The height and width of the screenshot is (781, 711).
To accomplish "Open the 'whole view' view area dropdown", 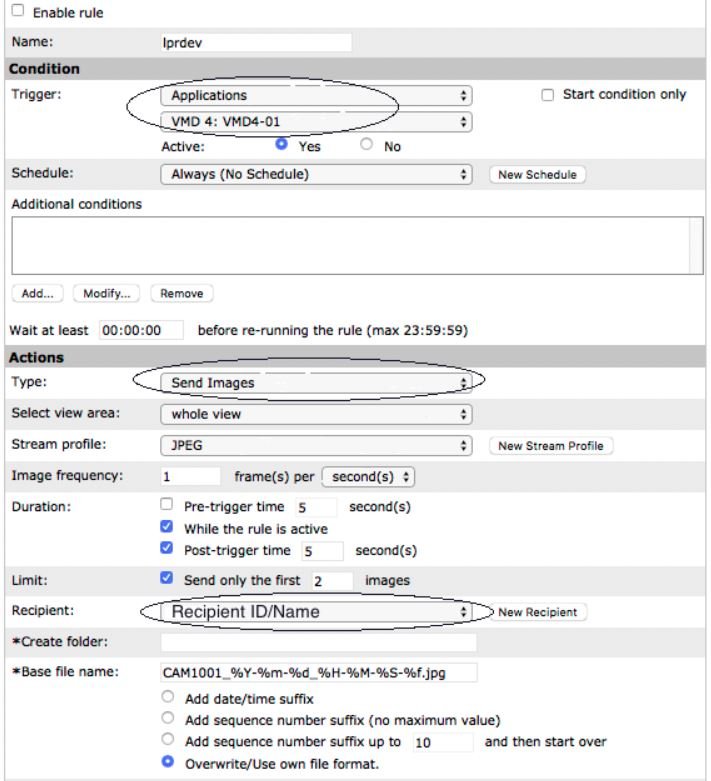I will [316, 414].
